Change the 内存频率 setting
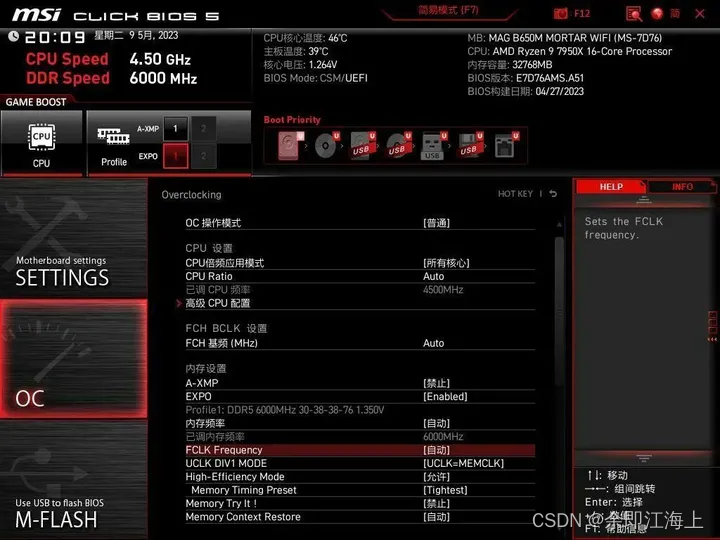The width and height of the screenshot is (720, 540). pyautogui.click(x=360, y=423)
